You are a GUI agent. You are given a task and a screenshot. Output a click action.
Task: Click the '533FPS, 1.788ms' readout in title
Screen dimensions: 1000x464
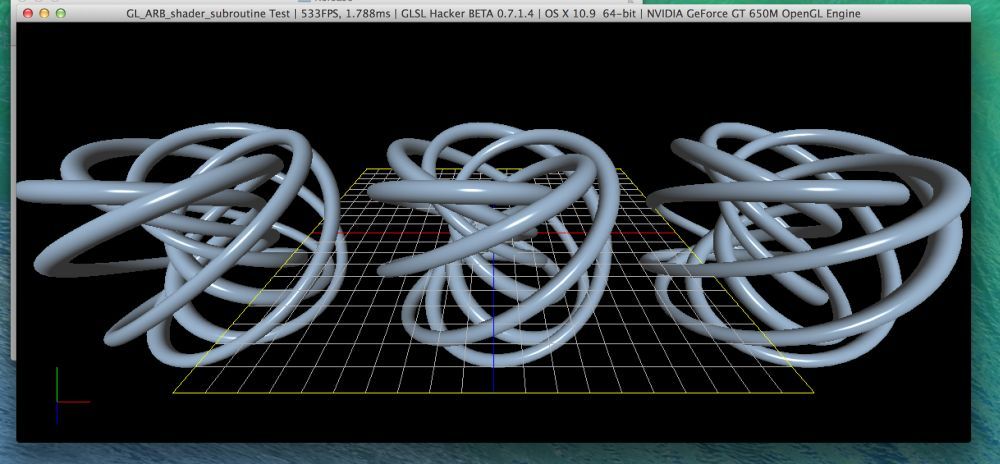coord(347,13)
